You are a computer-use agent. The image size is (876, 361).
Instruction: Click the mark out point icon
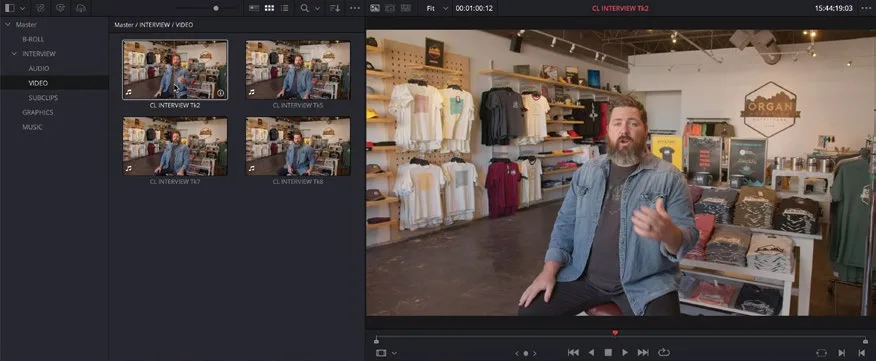click(x=861, y=353)
